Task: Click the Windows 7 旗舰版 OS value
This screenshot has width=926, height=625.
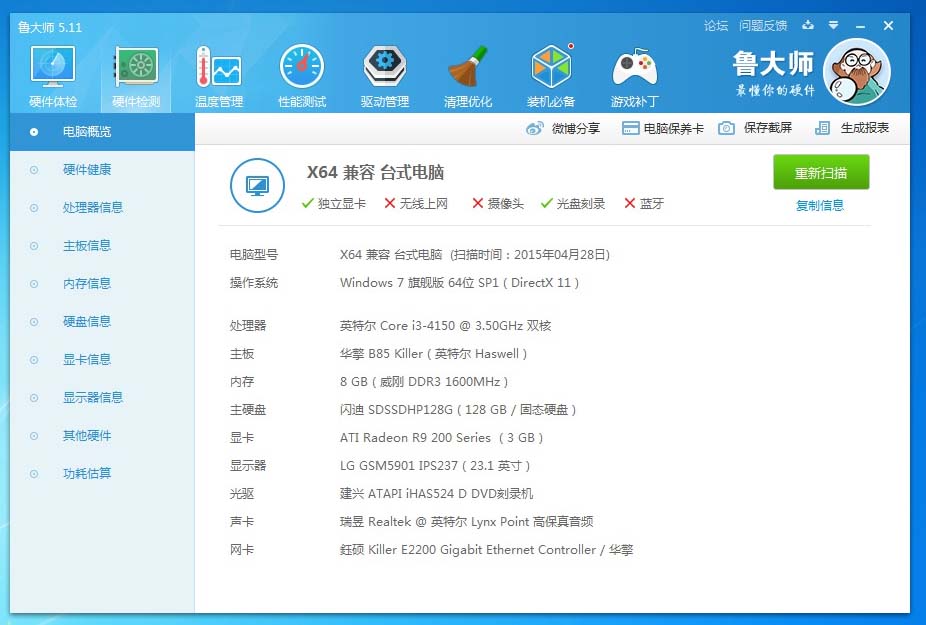Action: click(x=459, y=283)
